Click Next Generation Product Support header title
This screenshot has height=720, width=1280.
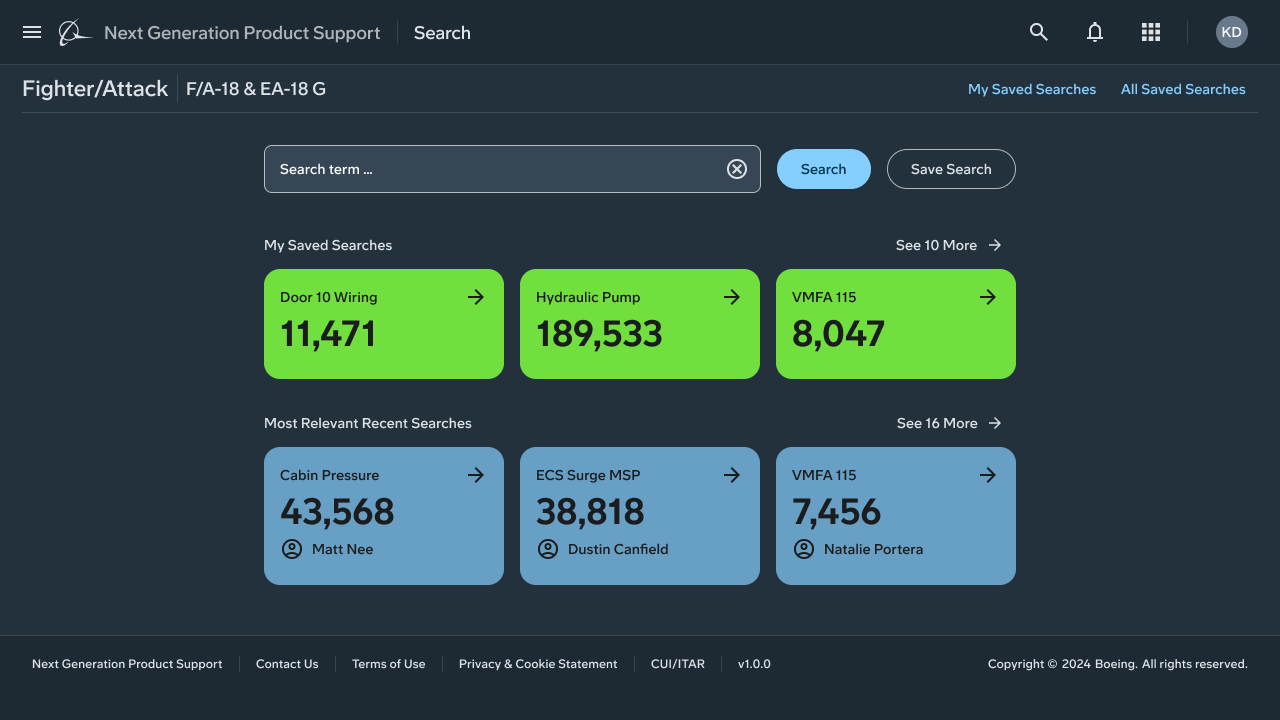(242, 33)
